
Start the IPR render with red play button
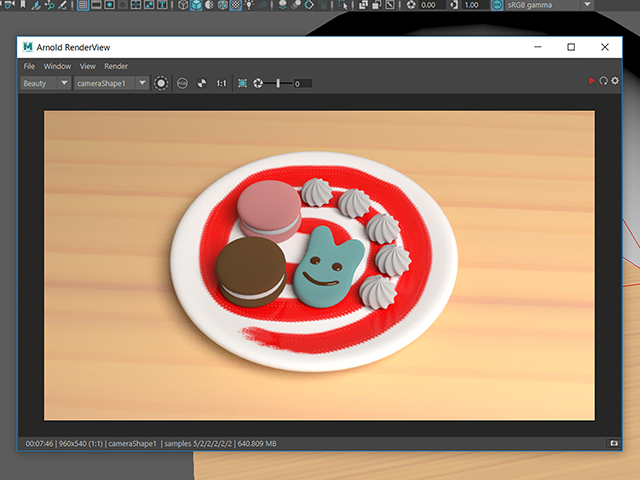click(x=591, y=81)
